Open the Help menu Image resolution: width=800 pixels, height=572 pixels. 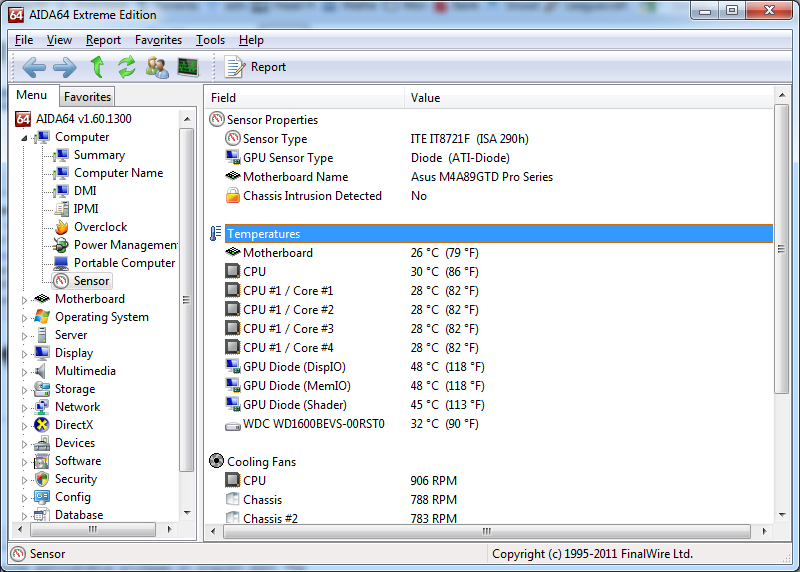click(x=251, y=40)
